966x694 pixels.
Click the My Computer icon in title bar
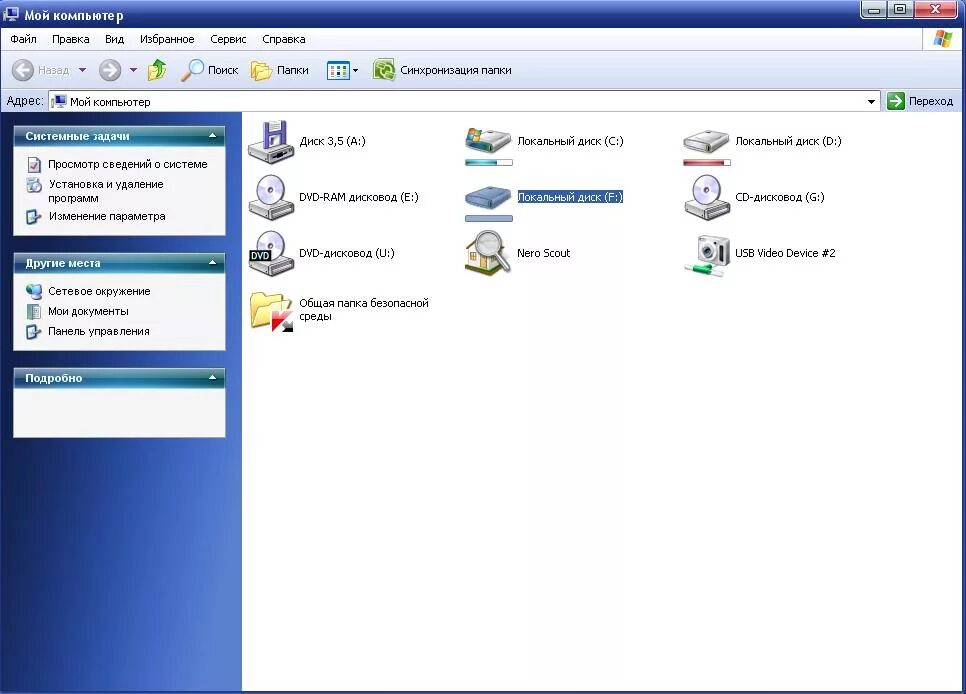pyautogui.click(x=10, y=14)
